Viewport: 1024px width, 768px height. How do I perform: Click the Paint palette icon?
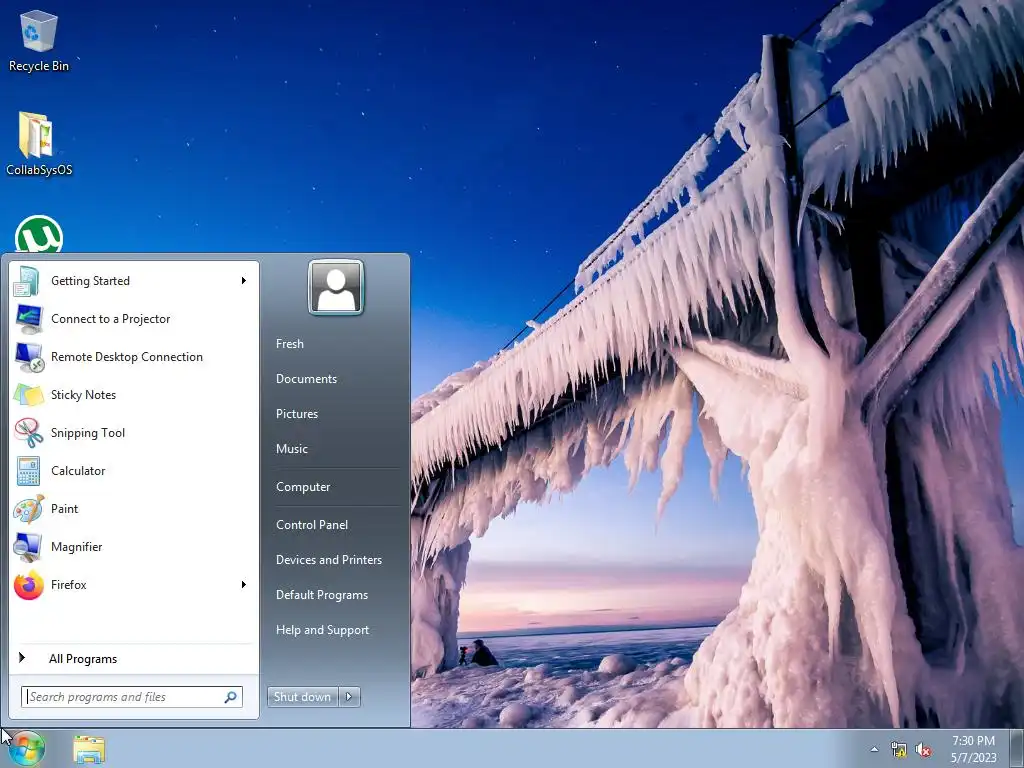[28, 509]
